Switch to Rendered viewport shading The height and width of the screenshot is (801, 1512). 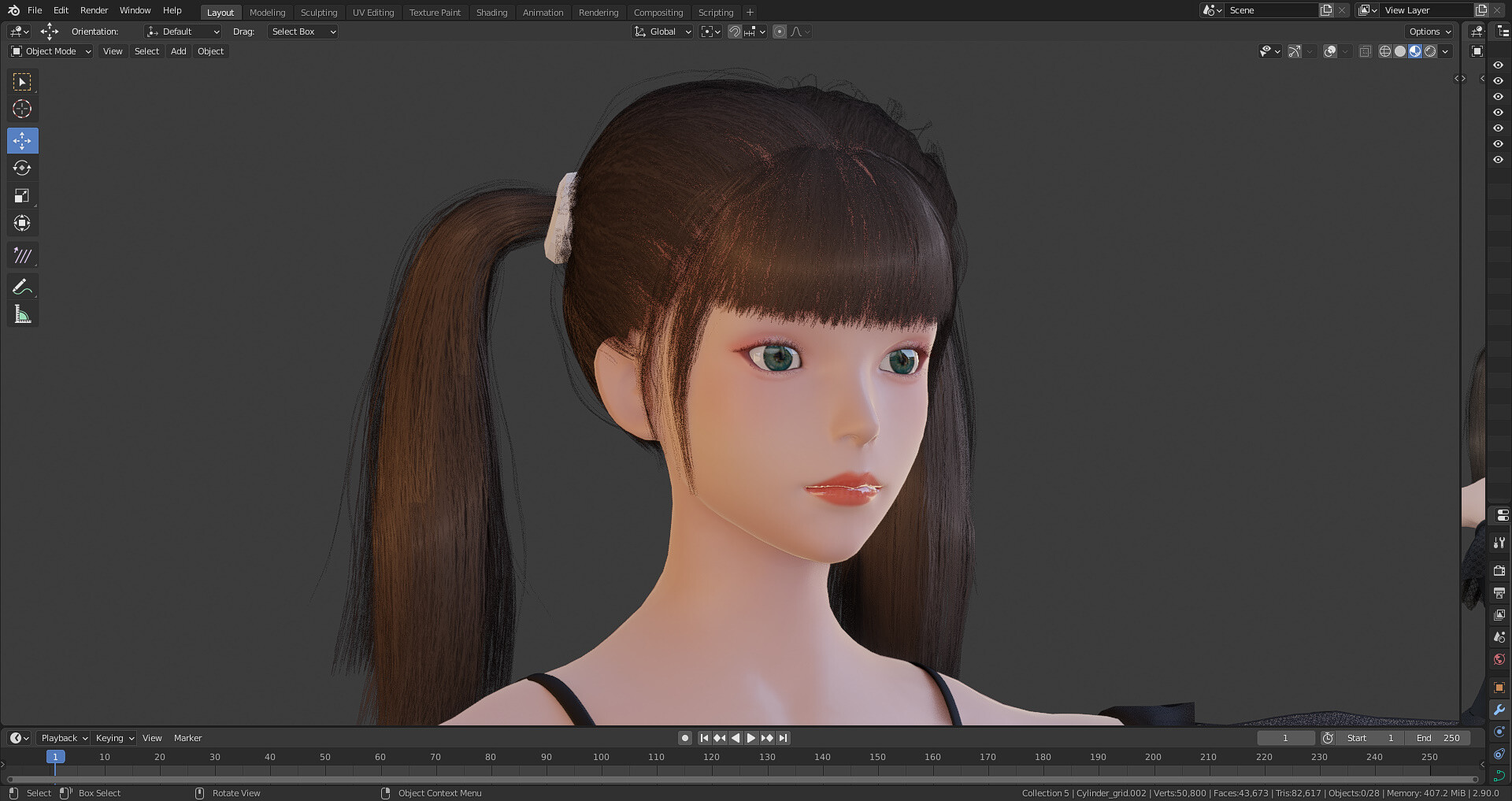tap(1431, 51)
